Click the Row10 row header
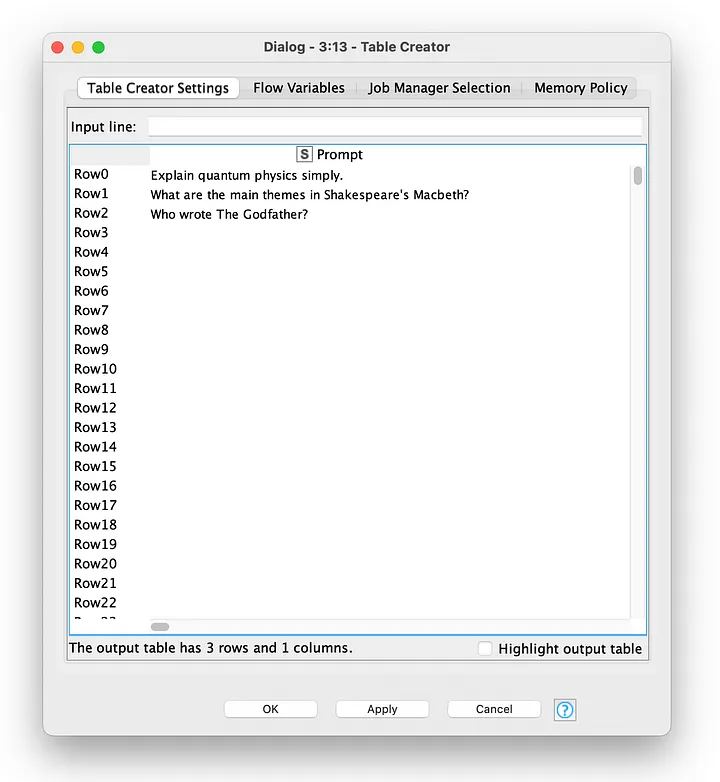 click(x=95, y=369)
